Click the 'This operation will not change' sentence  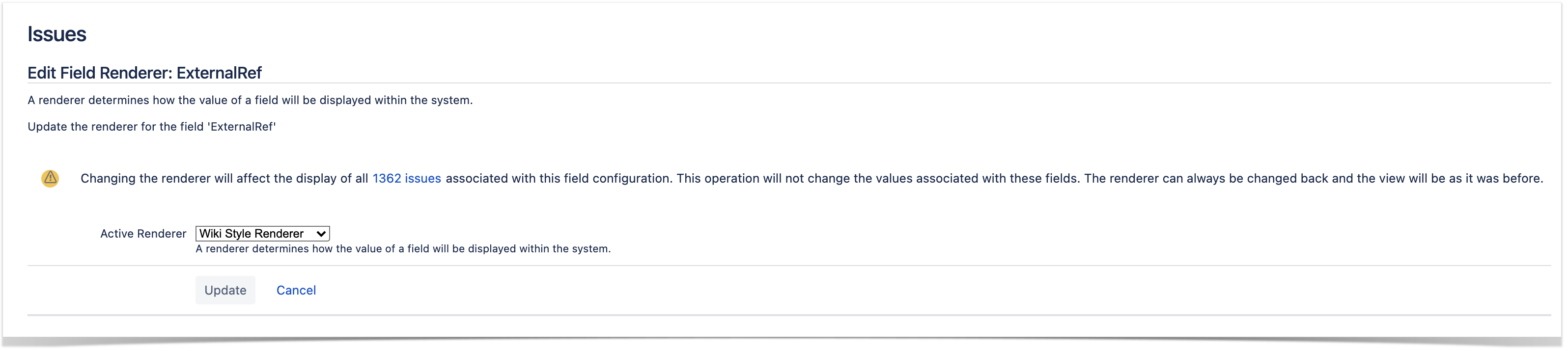click(878, 179)
